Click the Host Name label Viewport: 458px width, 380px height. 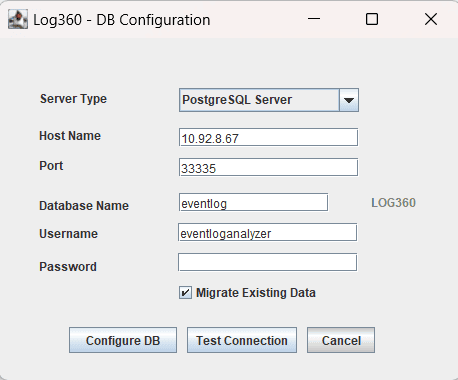(70, 136)
